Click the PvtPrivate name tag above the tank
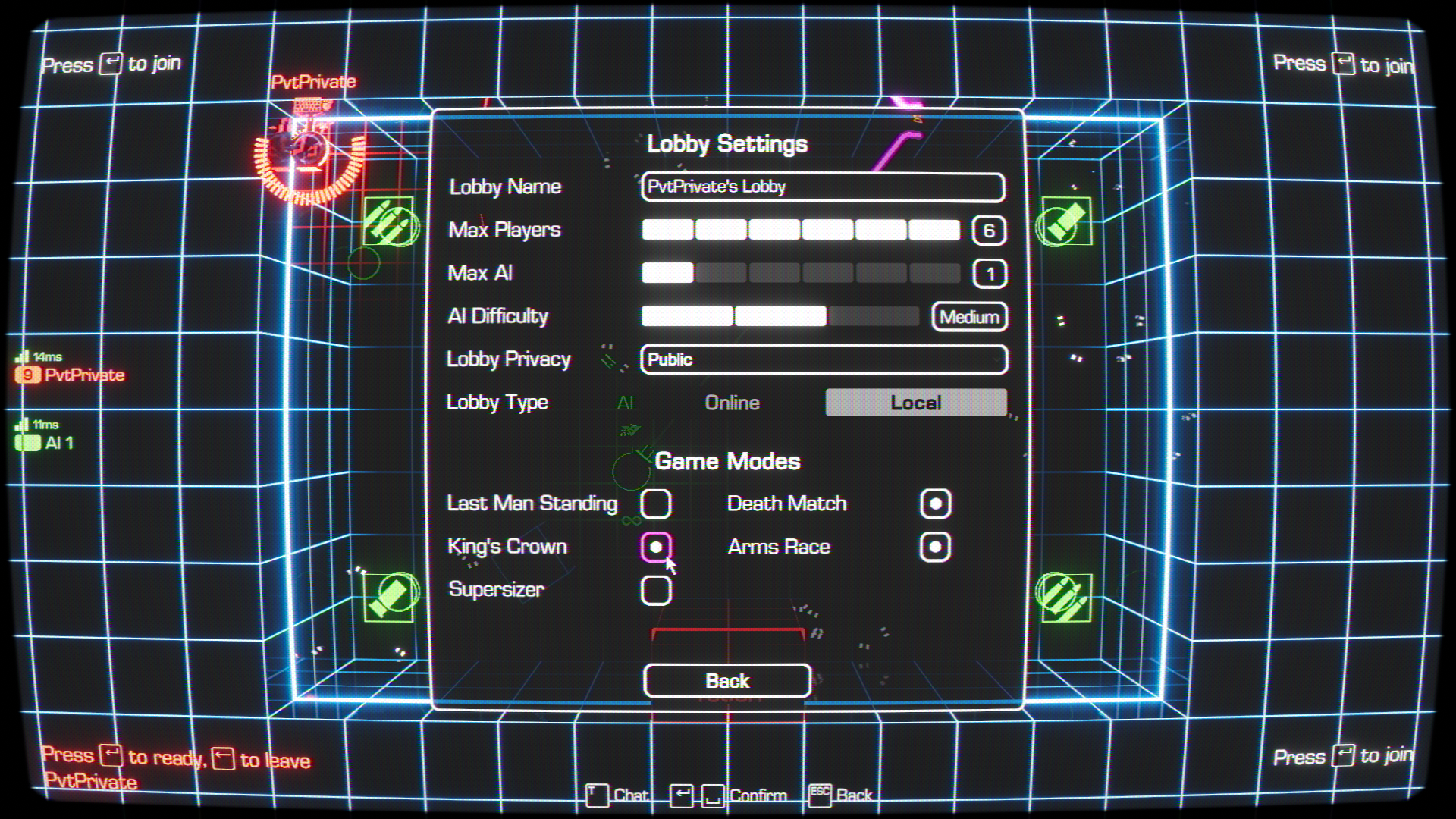 tap(313, 82)
